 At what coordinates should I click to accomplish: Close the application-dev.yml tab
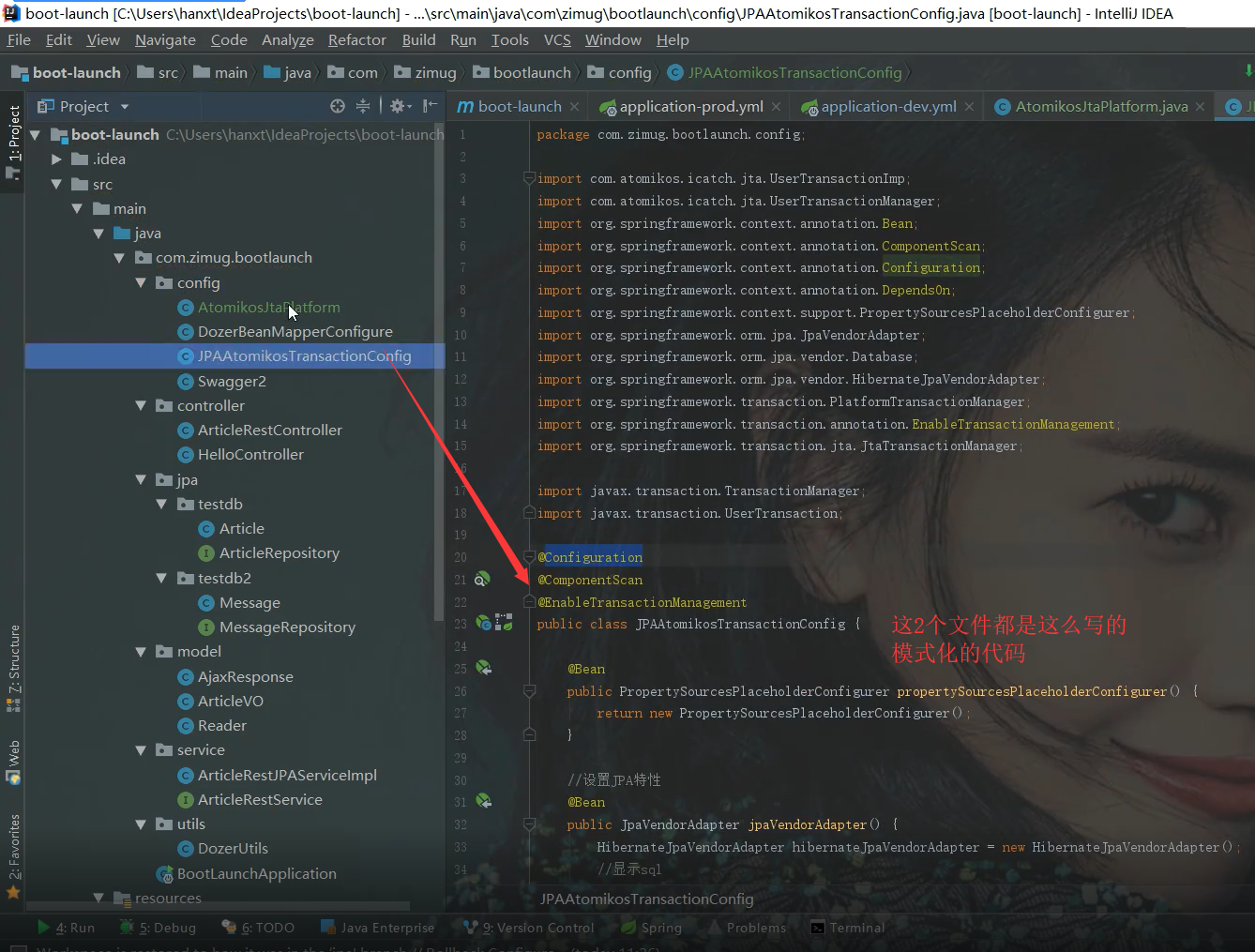(x=969, y=107)
